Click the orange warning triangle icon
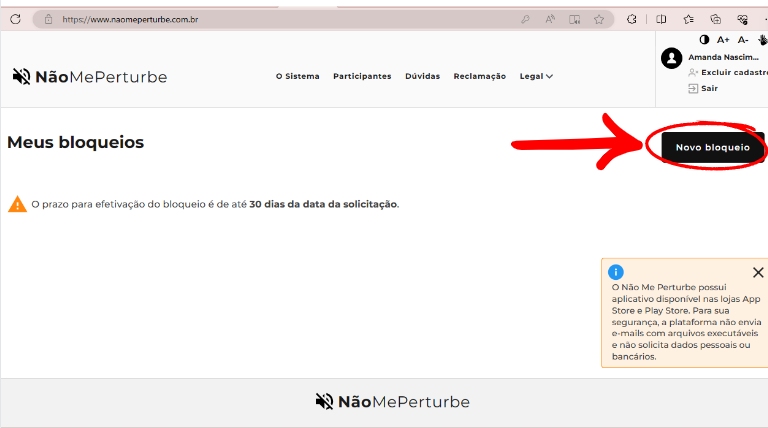 [x=17, y=204]
